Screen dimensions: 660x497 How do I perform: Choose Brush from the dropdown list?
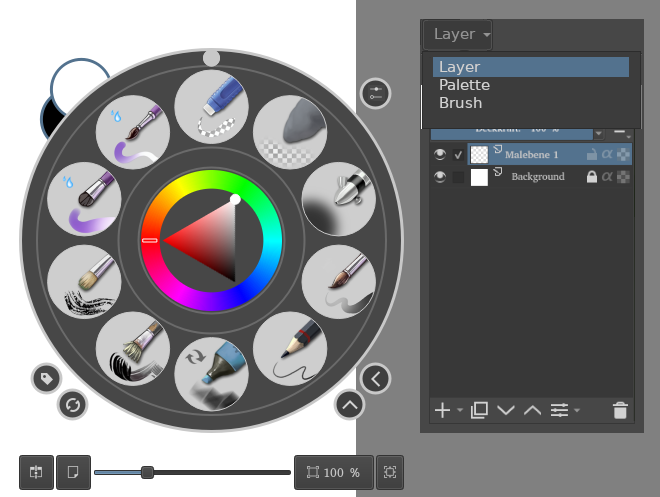[460, 103]
